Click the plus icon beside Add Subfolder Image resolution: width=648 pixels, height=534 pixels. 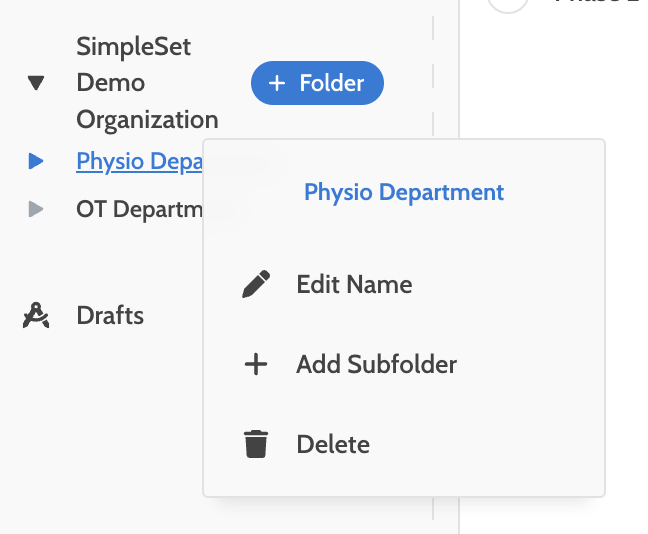[256, 365]
